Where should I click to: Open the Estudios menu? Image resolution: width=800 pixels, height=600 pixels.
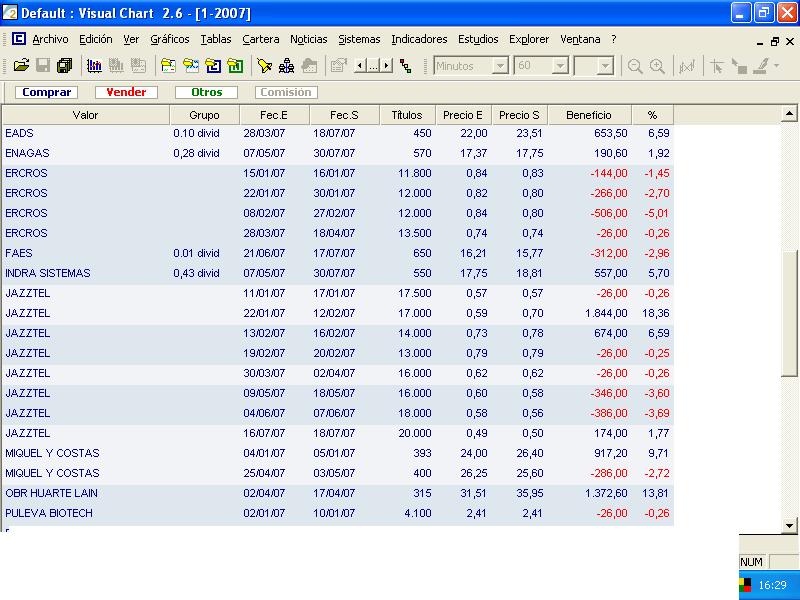(478, 39)
